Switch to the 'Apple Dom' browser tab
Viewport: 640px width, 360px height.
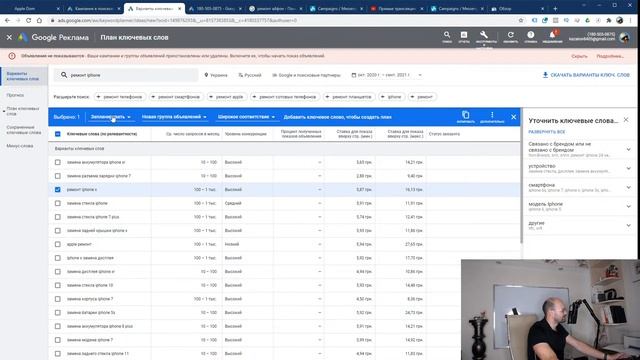point(31,8)
